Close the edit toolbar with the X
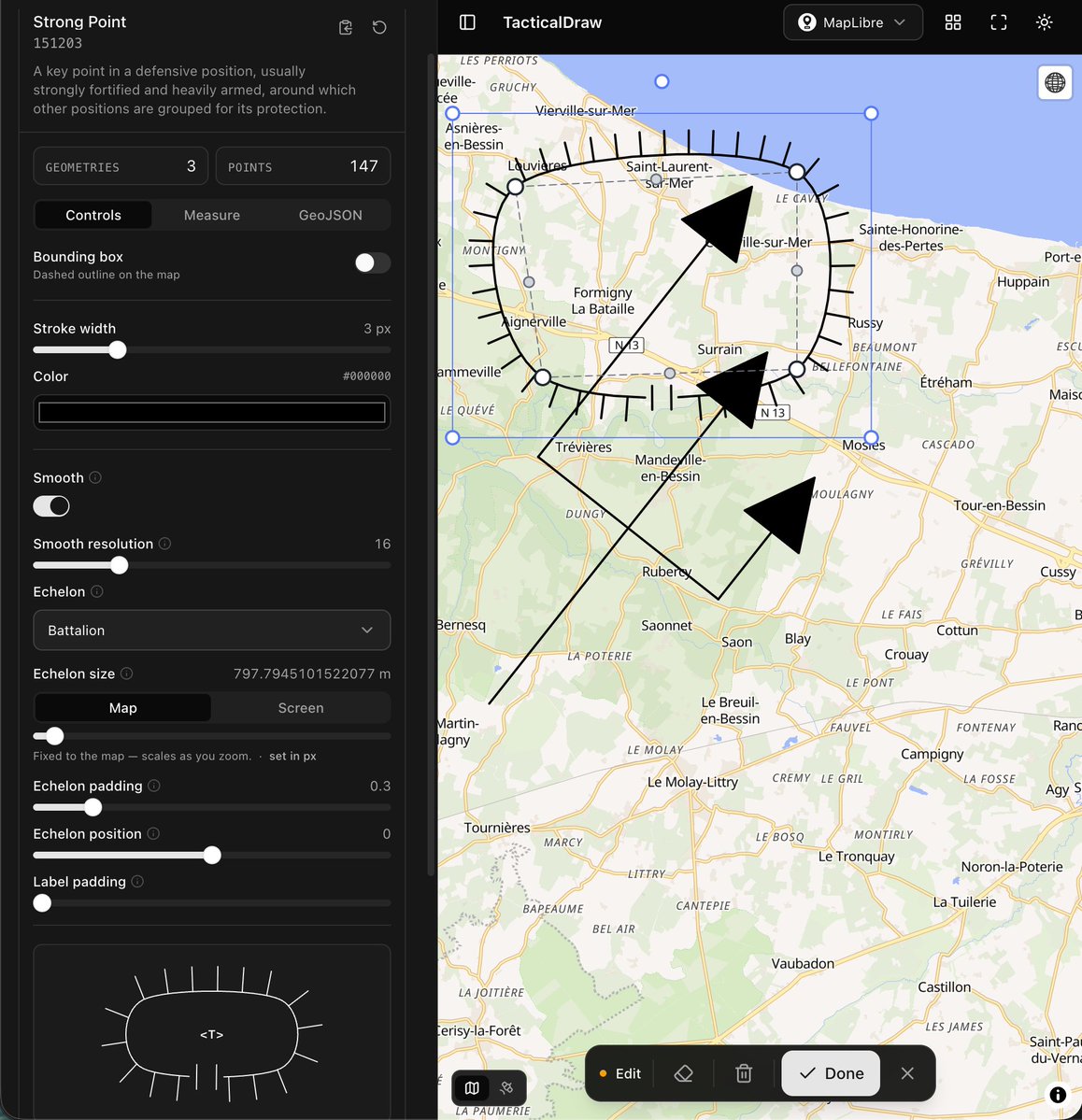This screenshot has width=1082, height=1120. point(907,1073)
